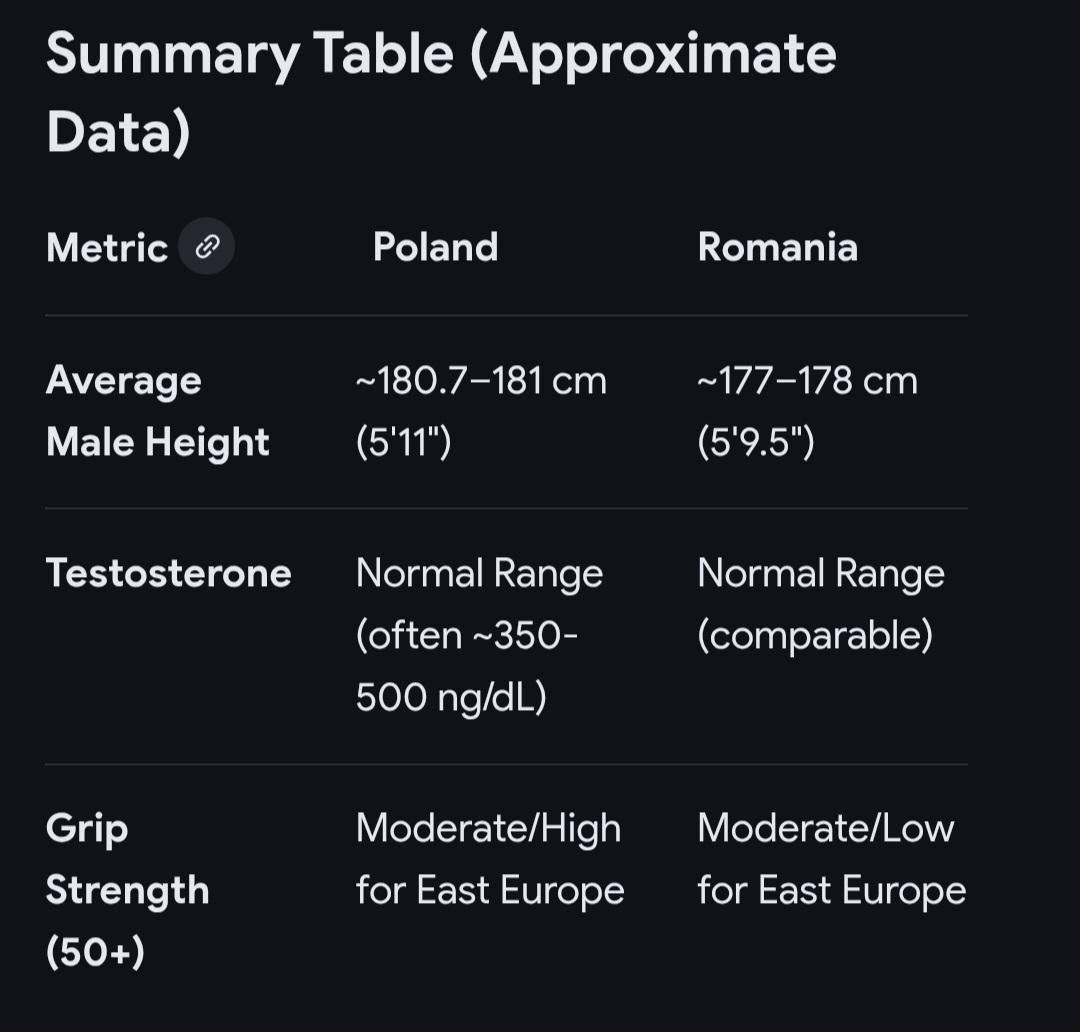Viewport: 1080px width, 1032px height.
Task: Click the Testosterone row label
Action: [x=168, y=573]
